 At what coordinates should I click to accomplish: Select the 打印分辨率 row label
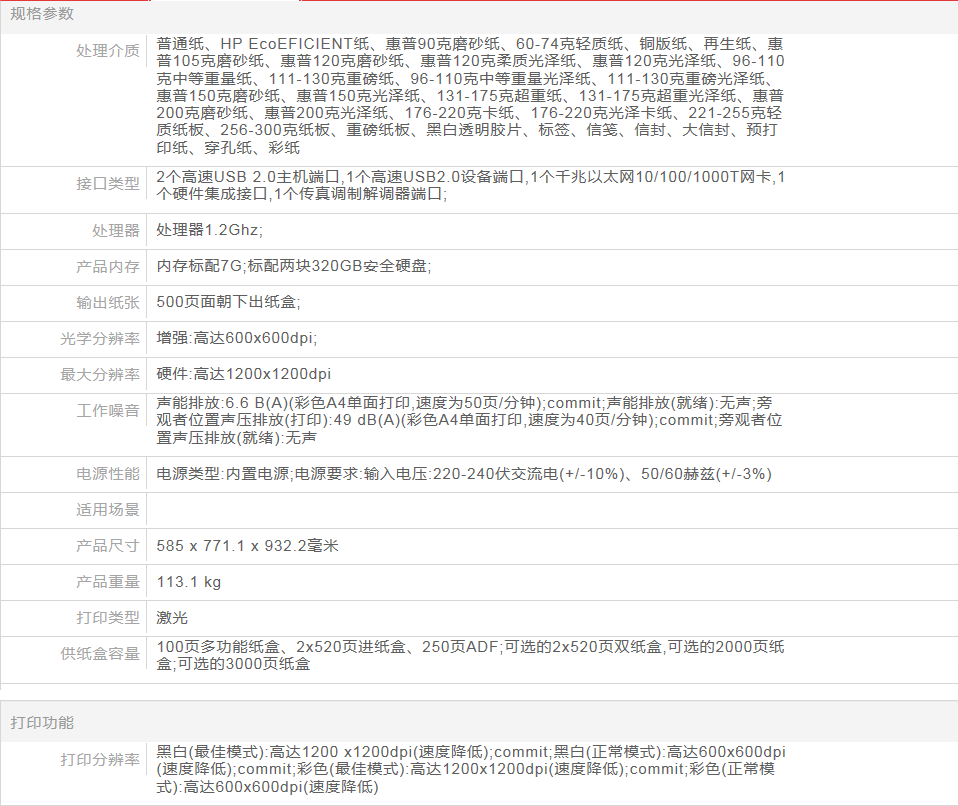[100, 760]
